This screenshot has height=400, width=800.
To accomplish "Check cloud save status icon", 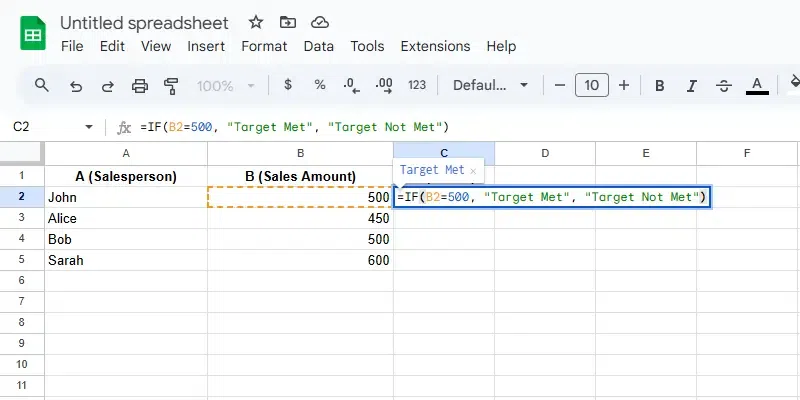I will (x=319, y=22).
